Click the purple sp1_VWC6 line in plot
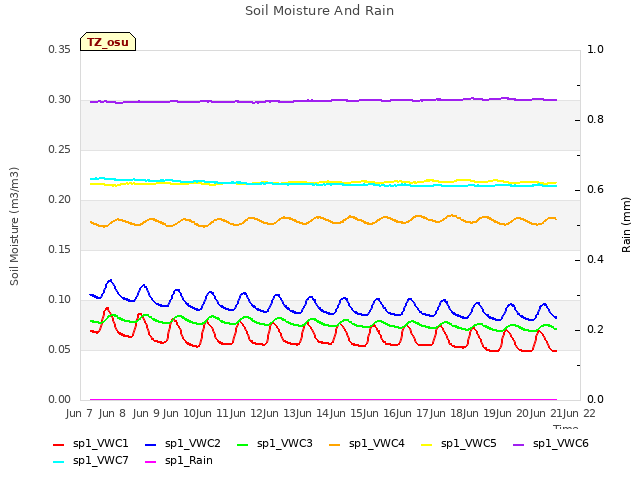640x480 pixels. point(322,100)
